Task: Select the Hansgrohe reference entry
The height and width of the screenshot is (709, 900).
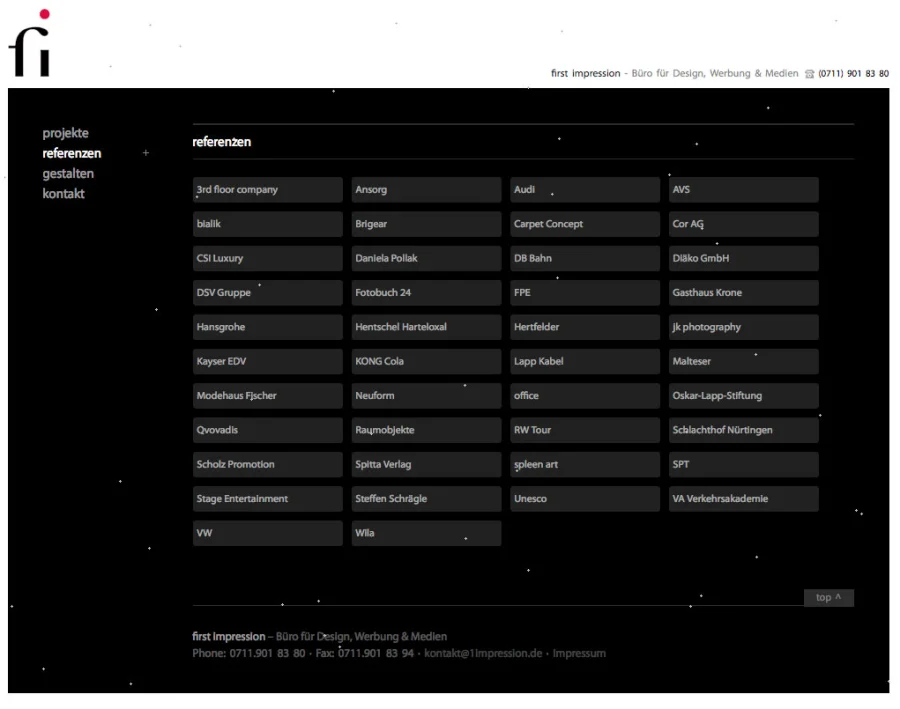Action: 267,327
